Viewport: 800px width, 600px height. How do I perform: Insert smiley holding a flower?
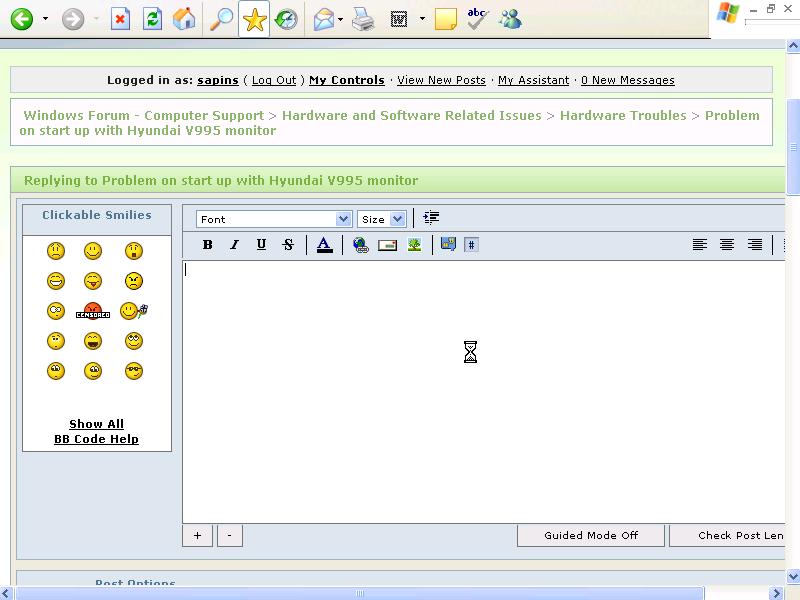pos(134,311)
